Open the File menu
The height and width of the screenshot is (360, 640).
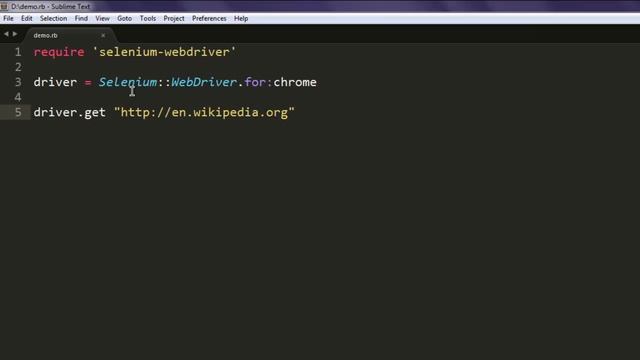click(x=8, y=18)
